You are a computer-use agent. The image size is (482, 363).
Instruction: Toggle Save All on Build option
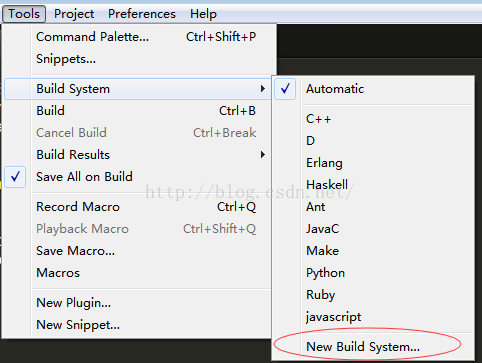tap(138, 177)
